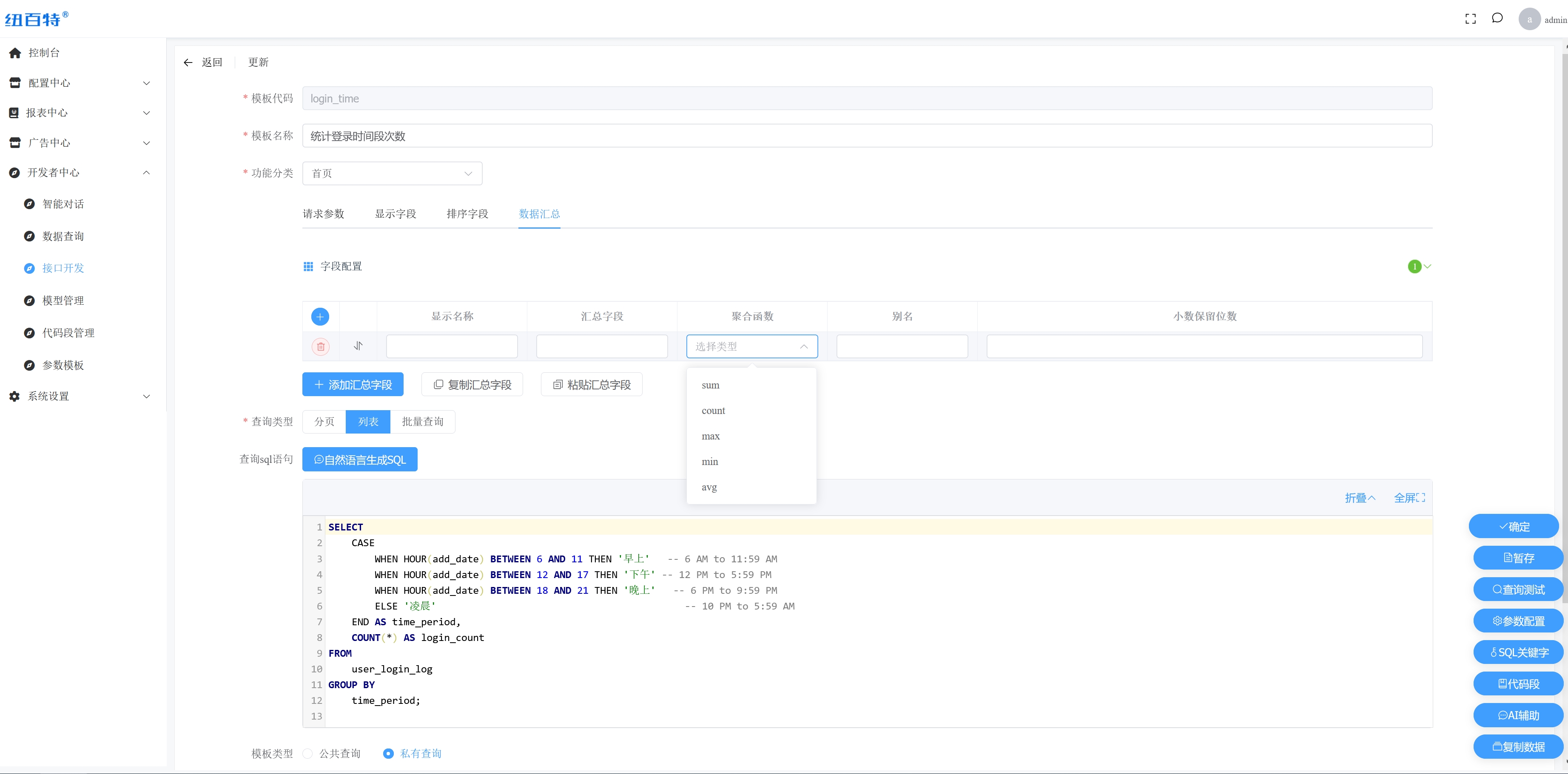Click the 模板名称 input field
Image resolution: width=1568 pixels, height=774 pixels.
click(867, 136)
